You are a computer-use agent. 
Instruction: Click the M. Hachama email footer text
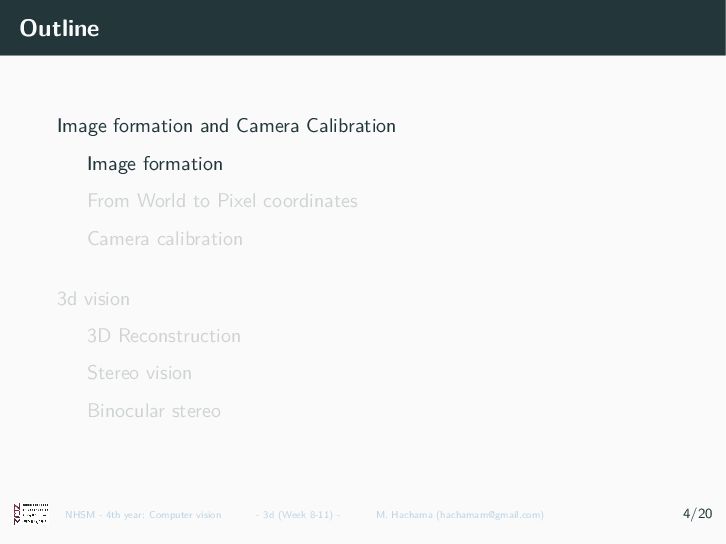click(x=460, y=515)
